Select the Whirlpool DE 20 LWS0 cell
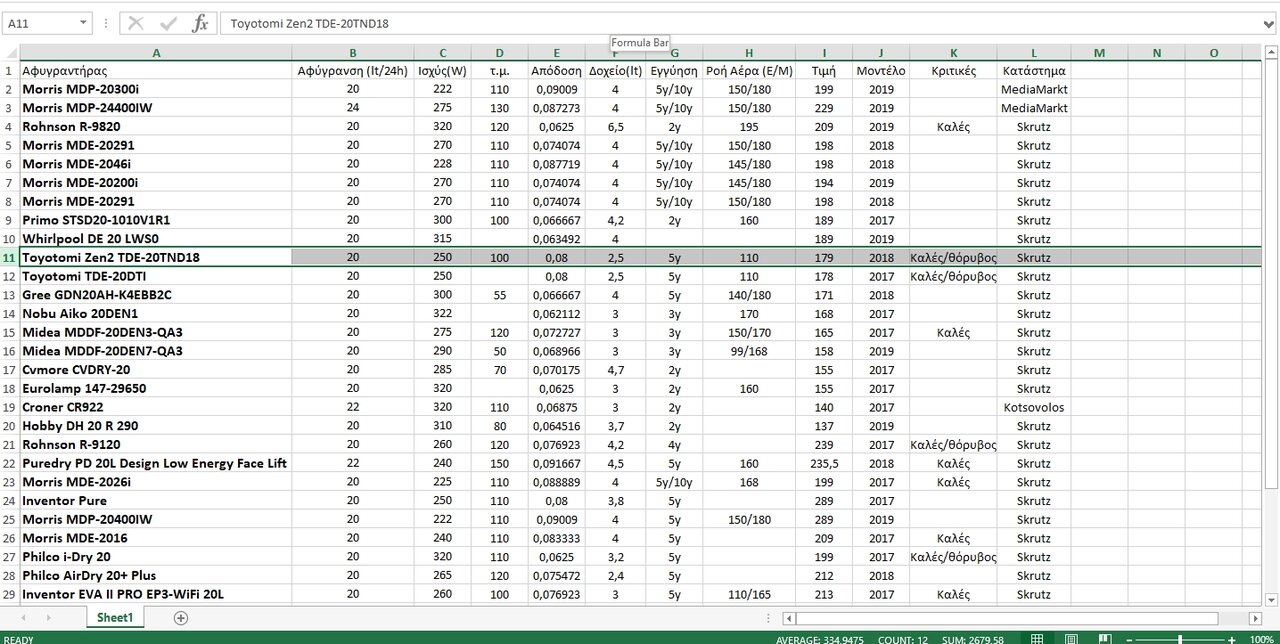The width and height of the screenshot is (1280, 644). [x=156, y=239]
